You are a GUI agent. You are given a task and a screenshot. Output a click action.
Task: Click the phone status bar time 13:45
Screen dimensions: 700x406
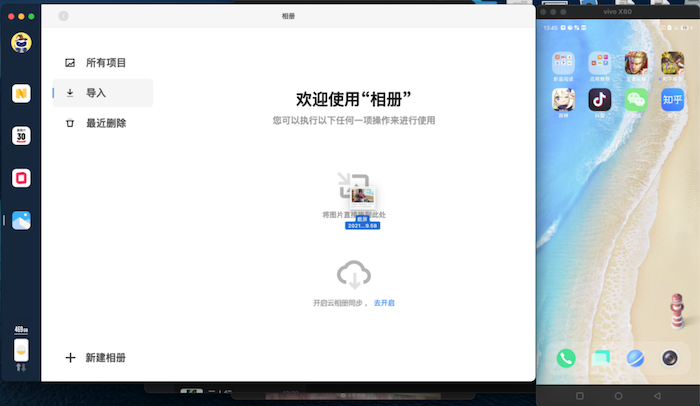[x=550, y=28]
